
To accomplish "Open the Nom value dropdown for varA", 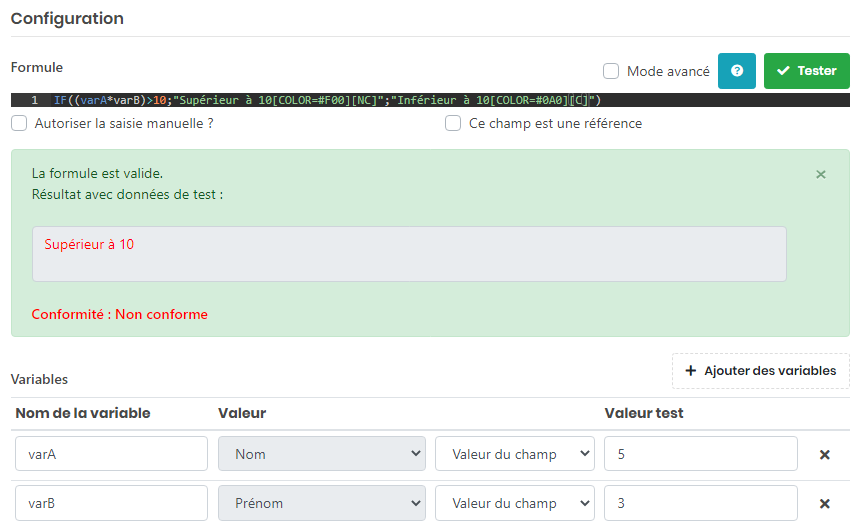I will pyautogui.click(x=322, y=454).
